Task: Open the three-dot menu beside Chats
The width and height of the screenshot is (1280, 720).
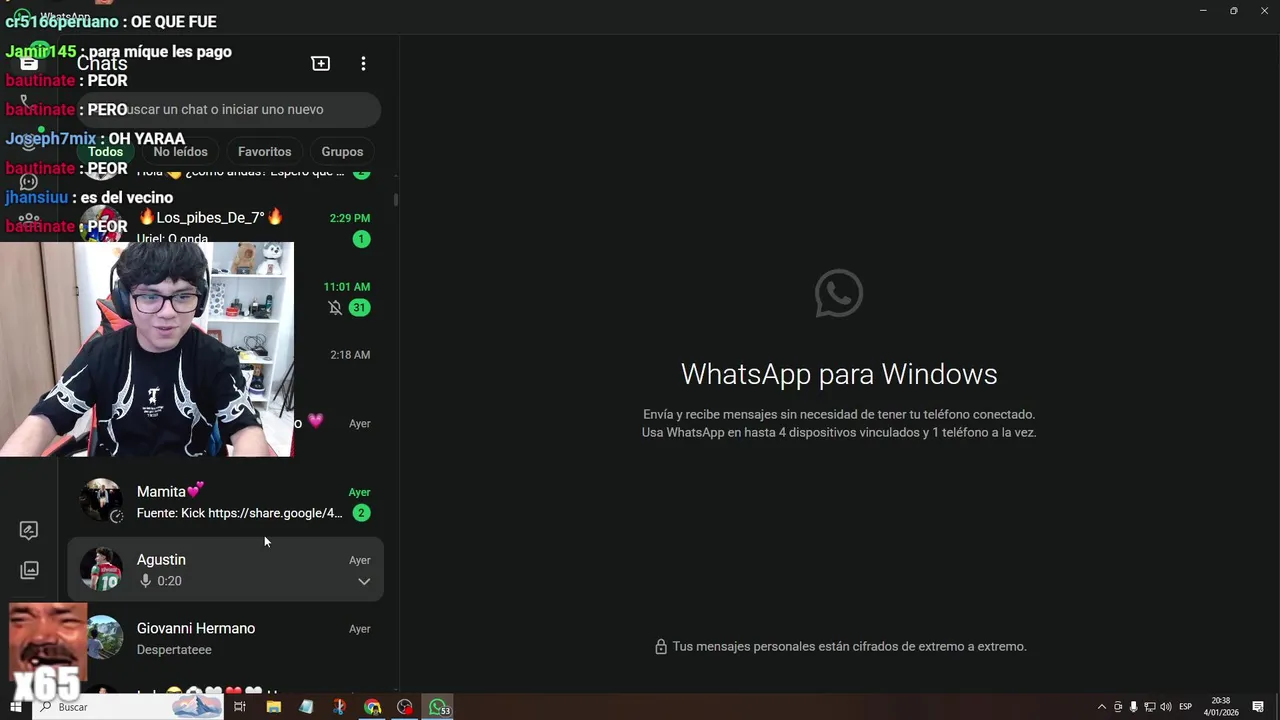Action: point(363,63)
